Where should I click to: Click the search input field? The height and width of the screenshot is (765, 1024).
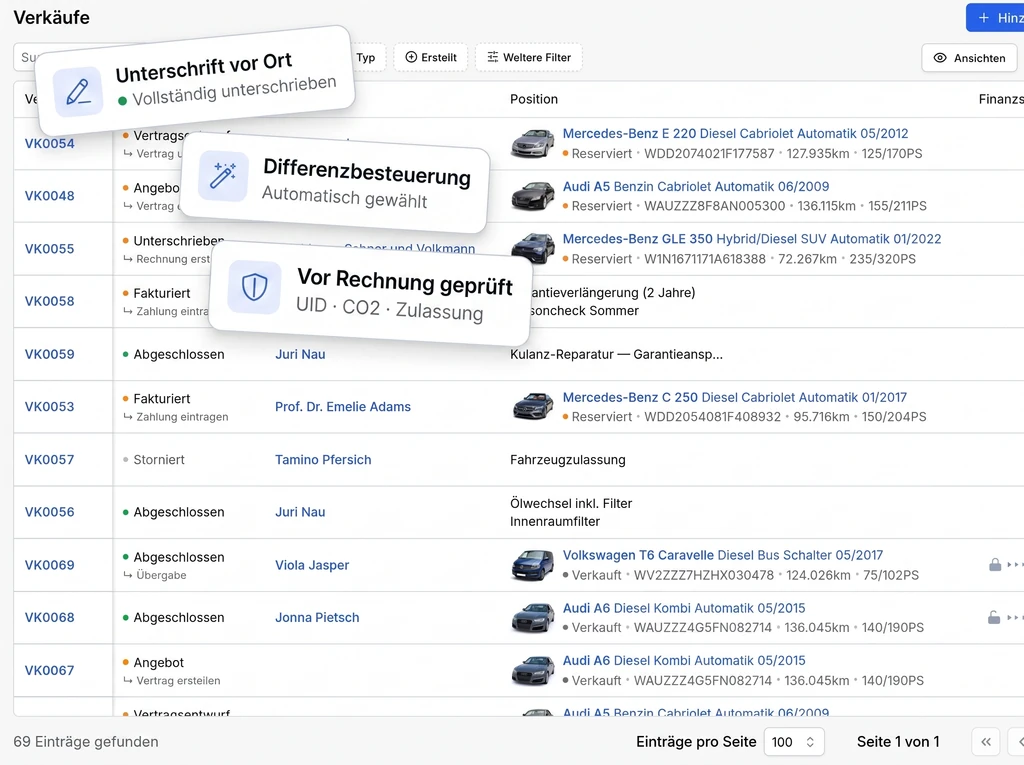click(28, 58)
